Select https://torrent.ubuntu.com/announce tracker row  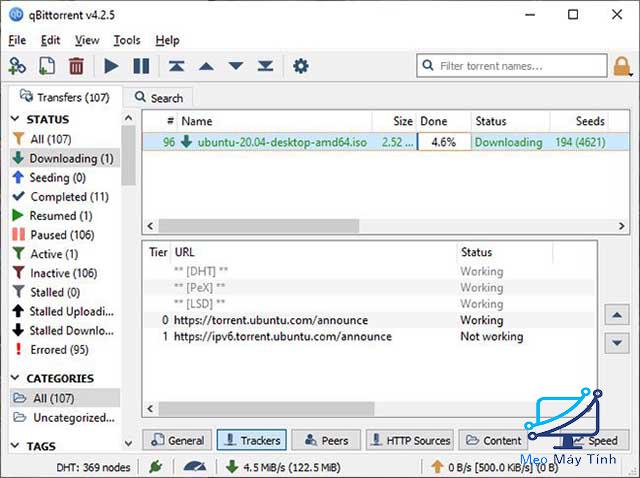(x=370, y=320)
